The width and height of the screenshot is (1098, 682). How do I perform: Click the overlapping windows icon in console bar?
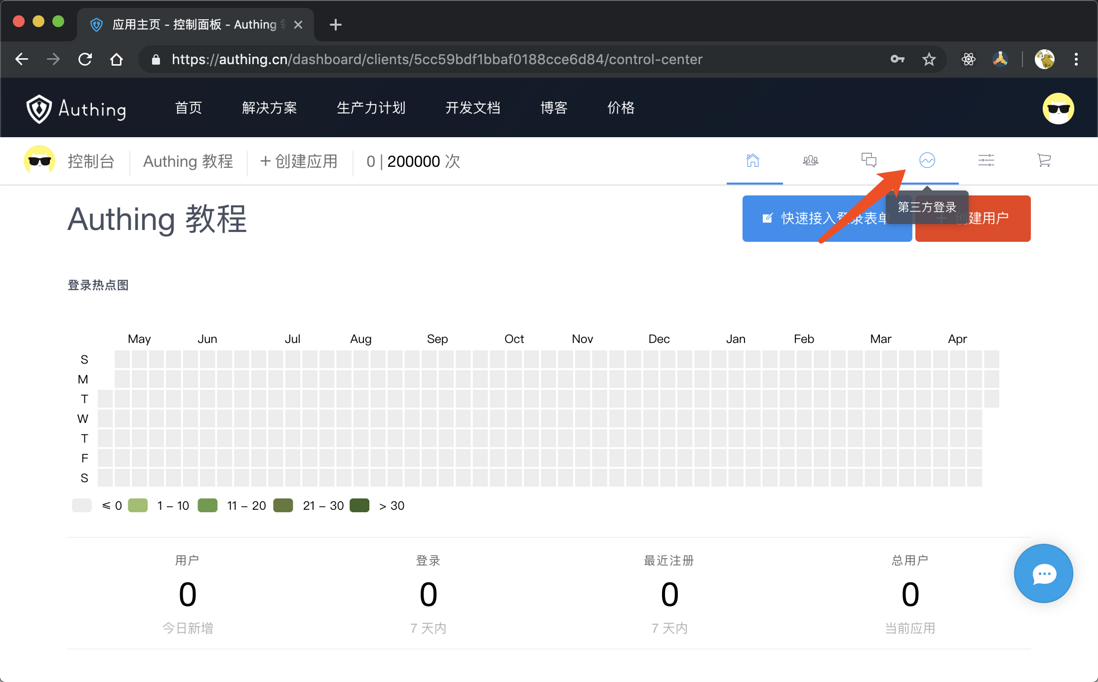[868, 160]
